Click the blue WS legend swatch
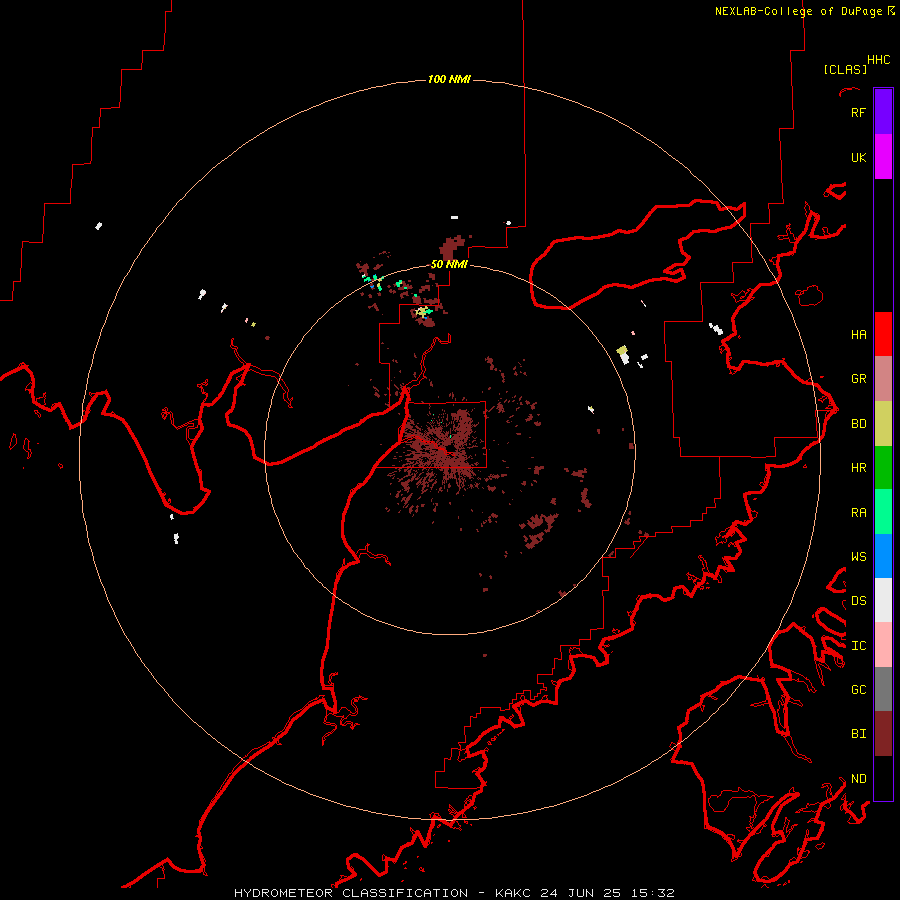Viewport: 900px width, 900px height. 883,556
